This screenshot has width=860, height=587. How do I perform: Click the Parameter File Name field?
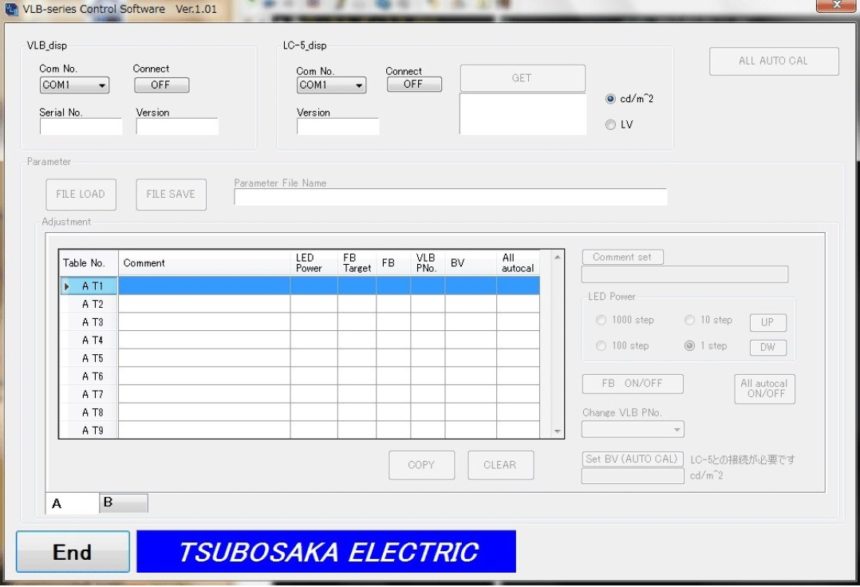(451, 197)
